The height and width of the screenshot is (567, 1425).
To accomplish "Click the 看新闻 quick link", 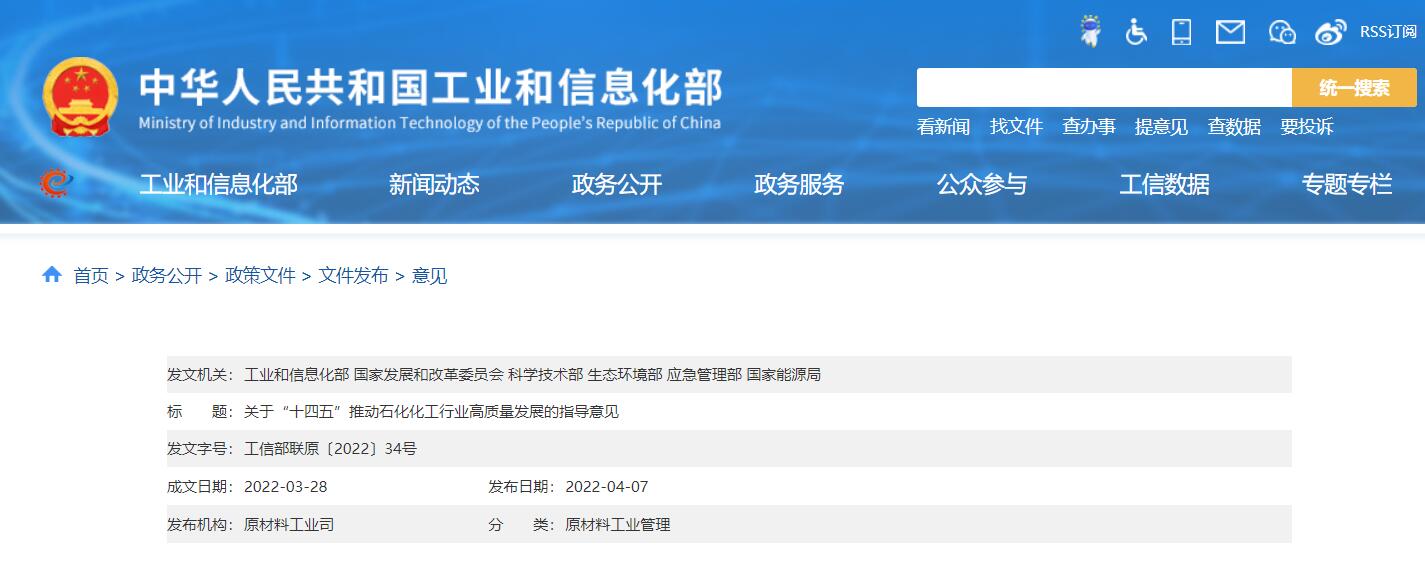I will tap(943, 127).
